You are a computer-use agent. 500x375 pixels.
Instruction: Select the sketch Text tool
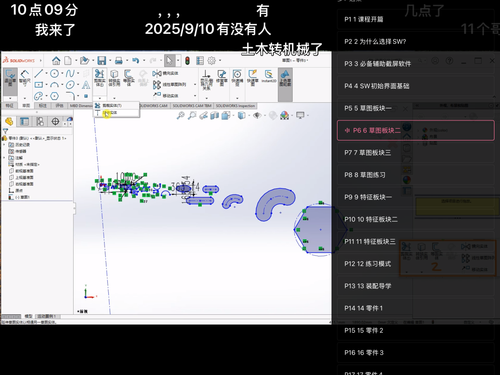(86, 85)
